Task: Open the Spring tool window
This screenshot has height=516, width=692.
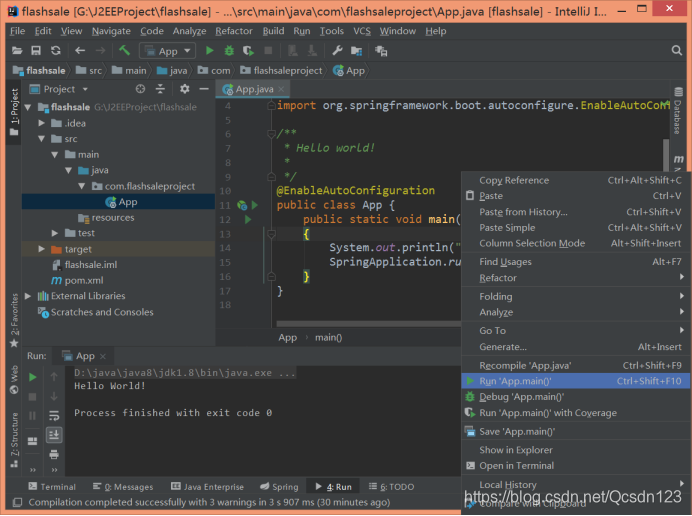Action: (279, 487)
